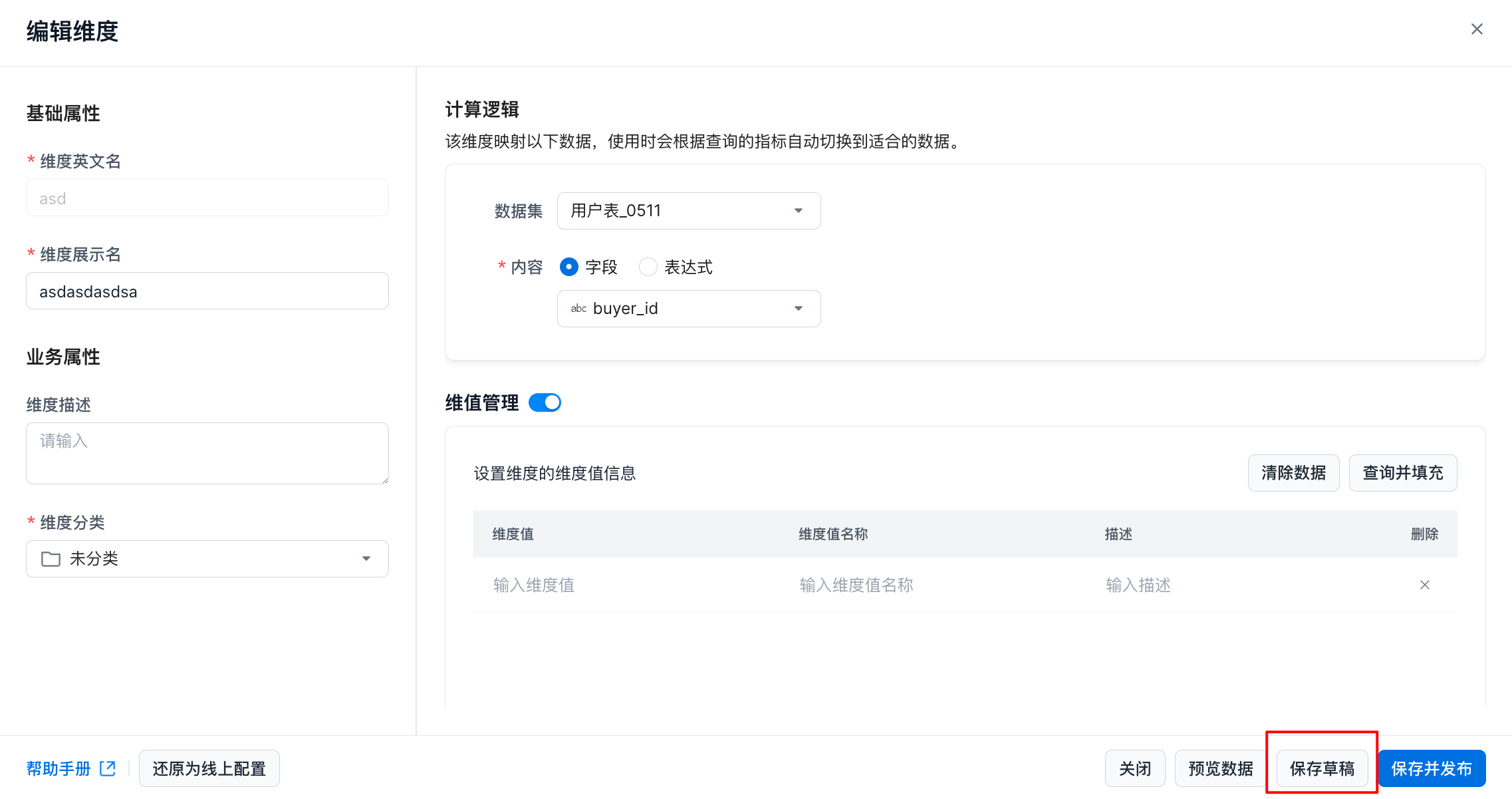Image resolution: width=1512 pixels, height=799 pixels.
Task: Click 还原为线上配置 button
Action: (x=209, y=768)
